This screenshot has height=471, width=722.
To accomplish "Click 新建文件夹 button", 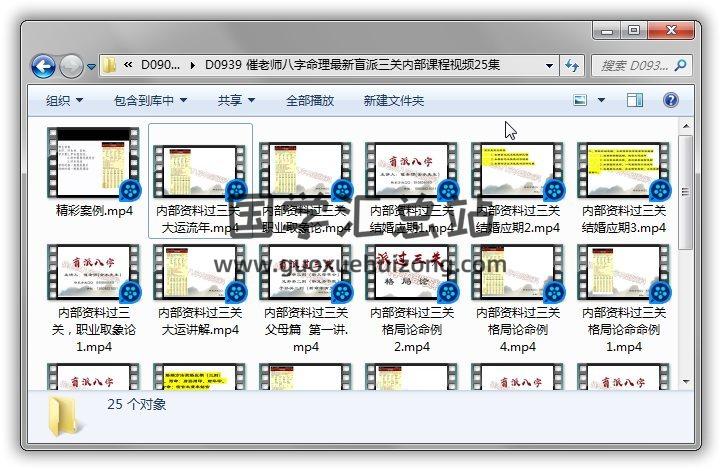I will pyautogui.click(x=394, y=100).
